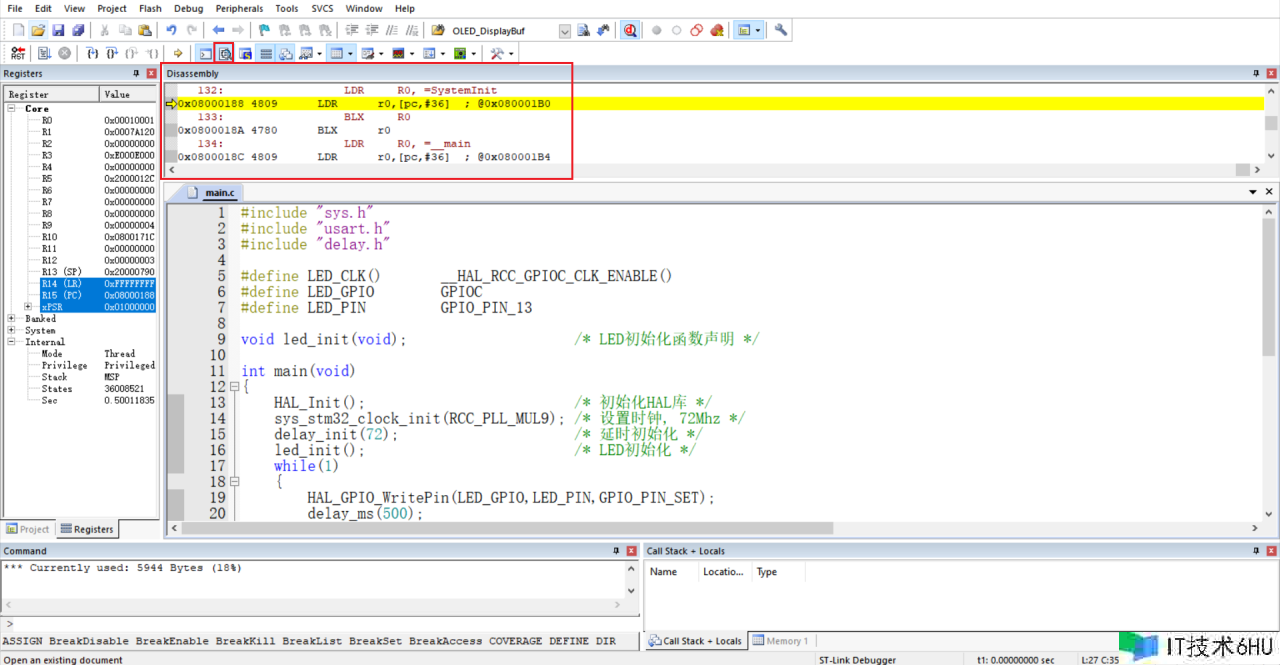Toggle Start/Stop Debug Session button
This screenshot has width=1280, height=665.
[630, 30]
